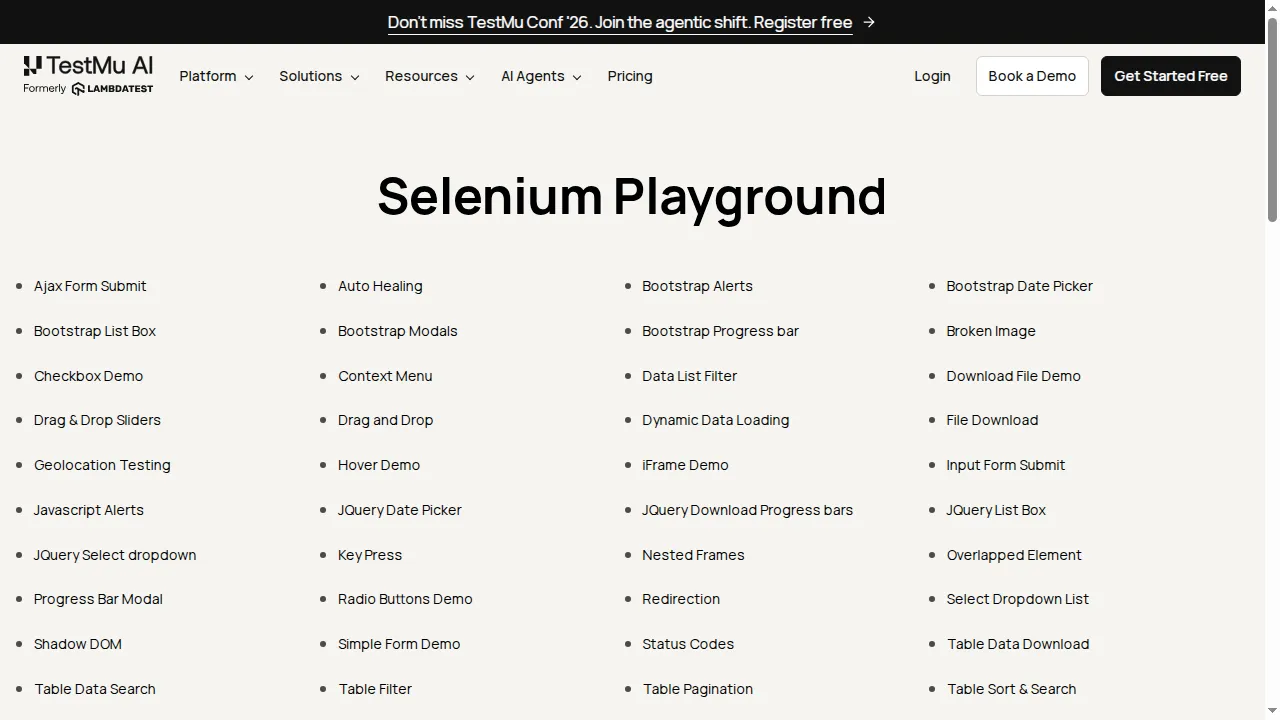Open the Auto Healing demo
The width and height of the screenshot is (1280, 720).
click(x=380, y=286)
